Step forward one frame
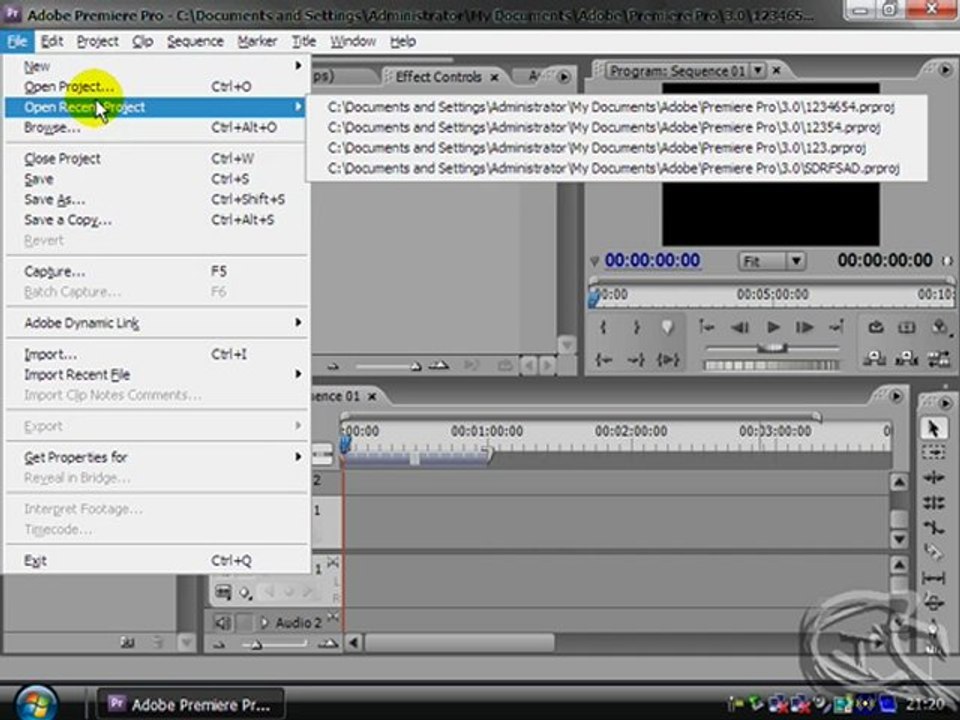Screen dimensions: 960x720 804,328
